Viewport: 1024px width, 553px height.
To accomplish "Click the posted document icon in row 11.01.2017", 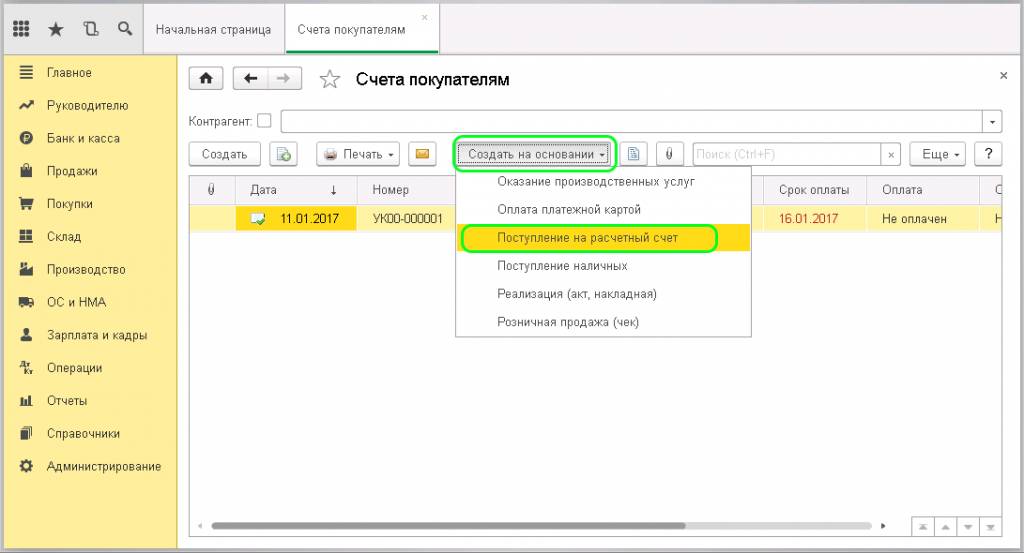I will (258, 219).
